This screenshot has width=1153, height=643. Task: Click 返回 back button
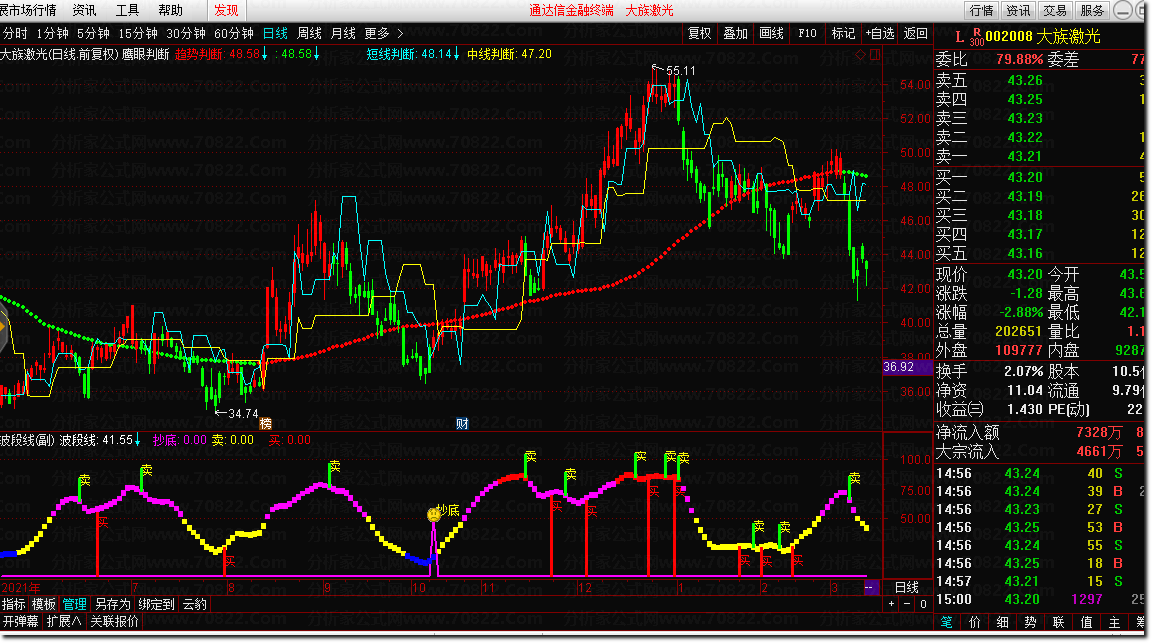click(x=915, y=34)
